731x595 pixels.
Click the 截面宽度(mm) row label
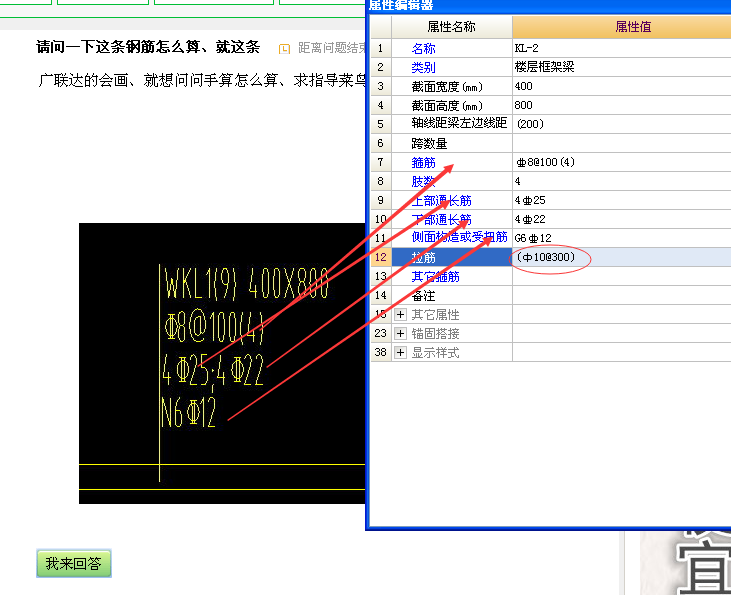(447, 87)
